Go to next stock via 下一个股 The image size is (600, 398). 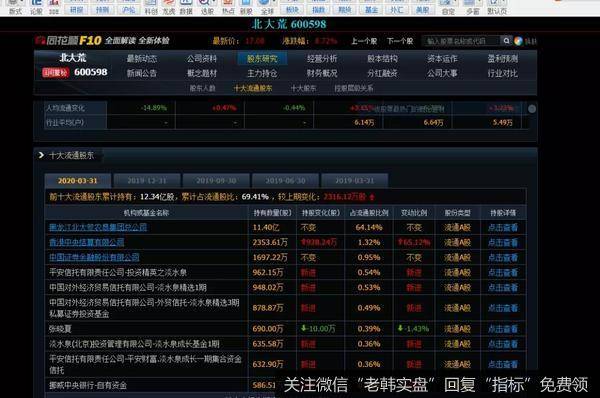click(400, 41)
